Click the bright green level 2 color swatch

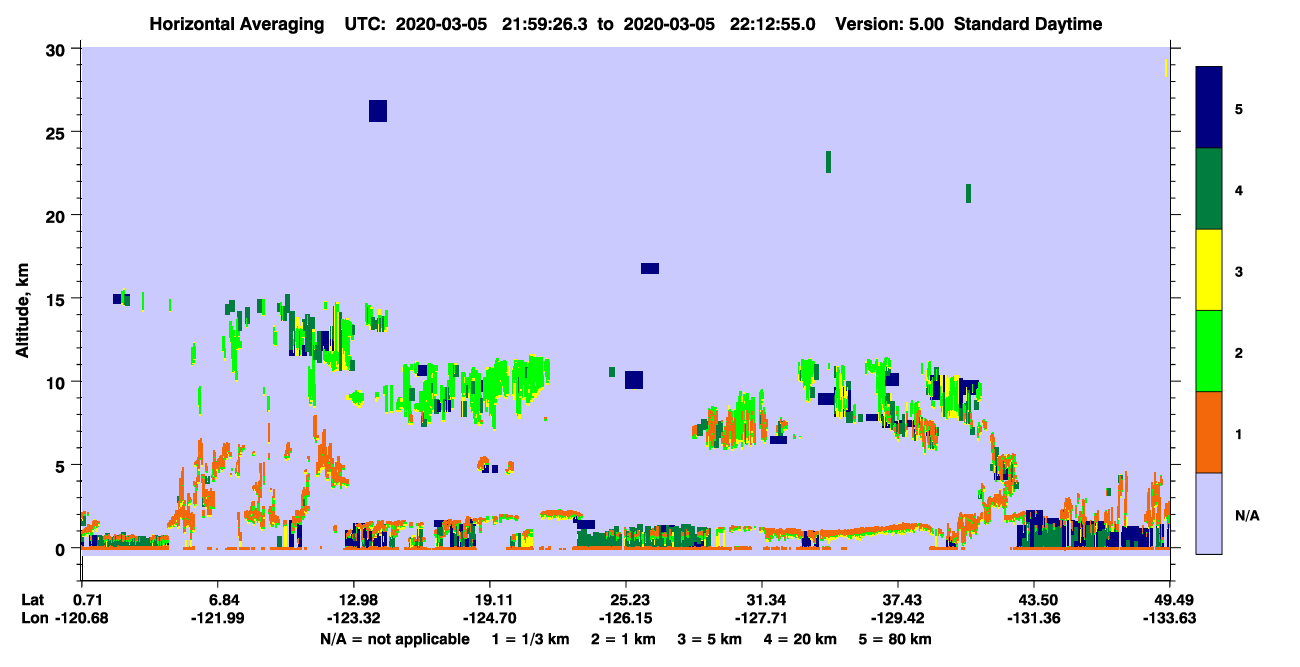coord(1209,351)
